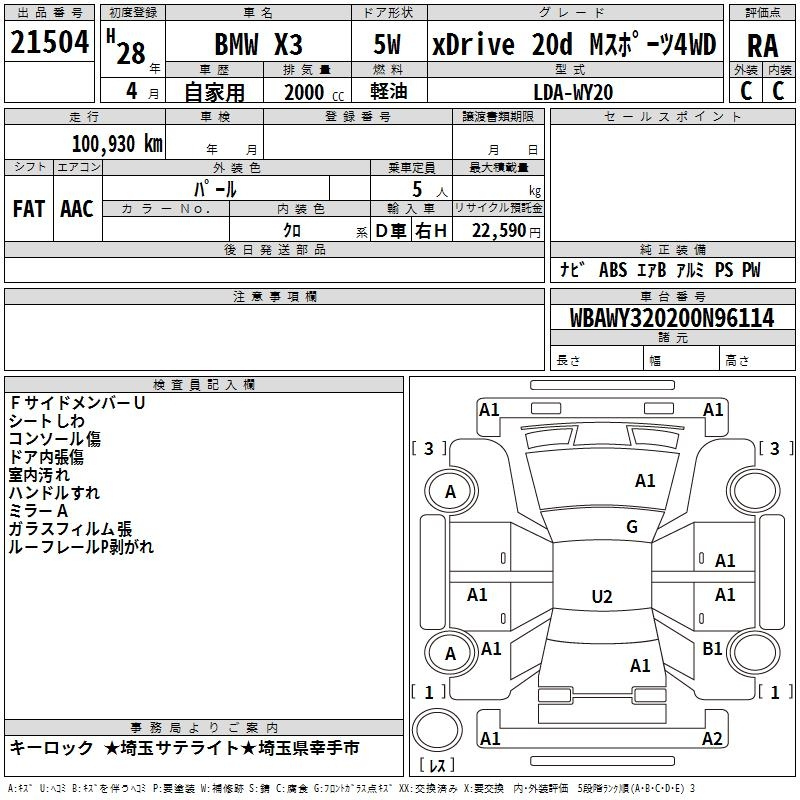Select grade xDrive 20d M Sports 4WD
800x800 pixels.
click(574, 44)
